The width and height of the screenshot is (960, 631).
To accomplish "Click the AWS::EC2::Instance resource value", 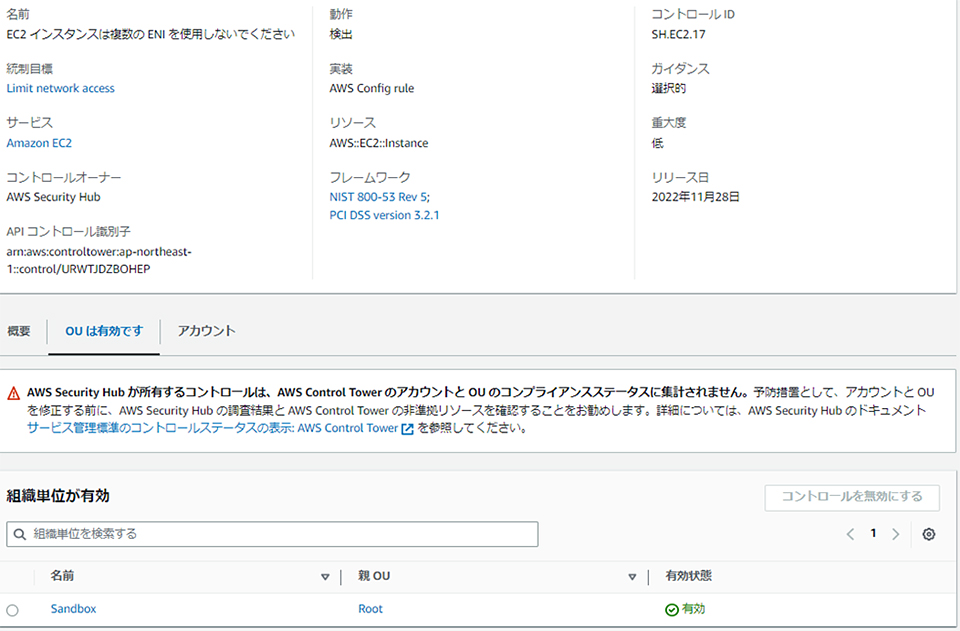I will [379, 143].
